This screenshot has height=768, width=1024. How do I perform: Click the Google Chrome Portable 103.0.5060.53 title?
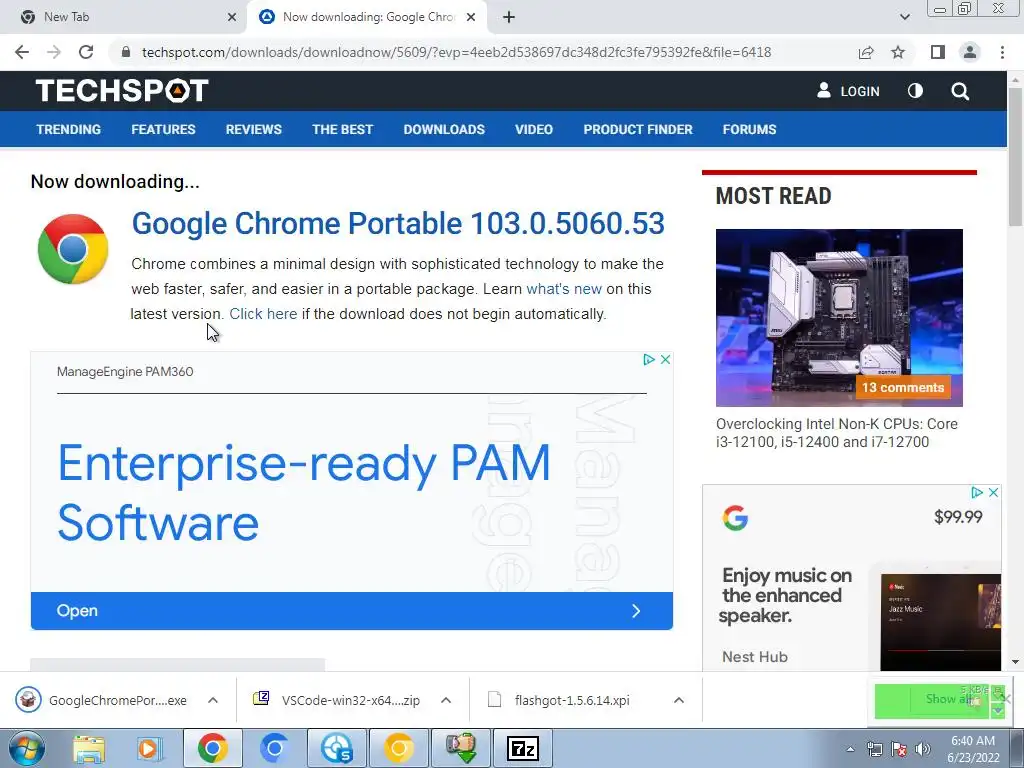click(398, 223)
